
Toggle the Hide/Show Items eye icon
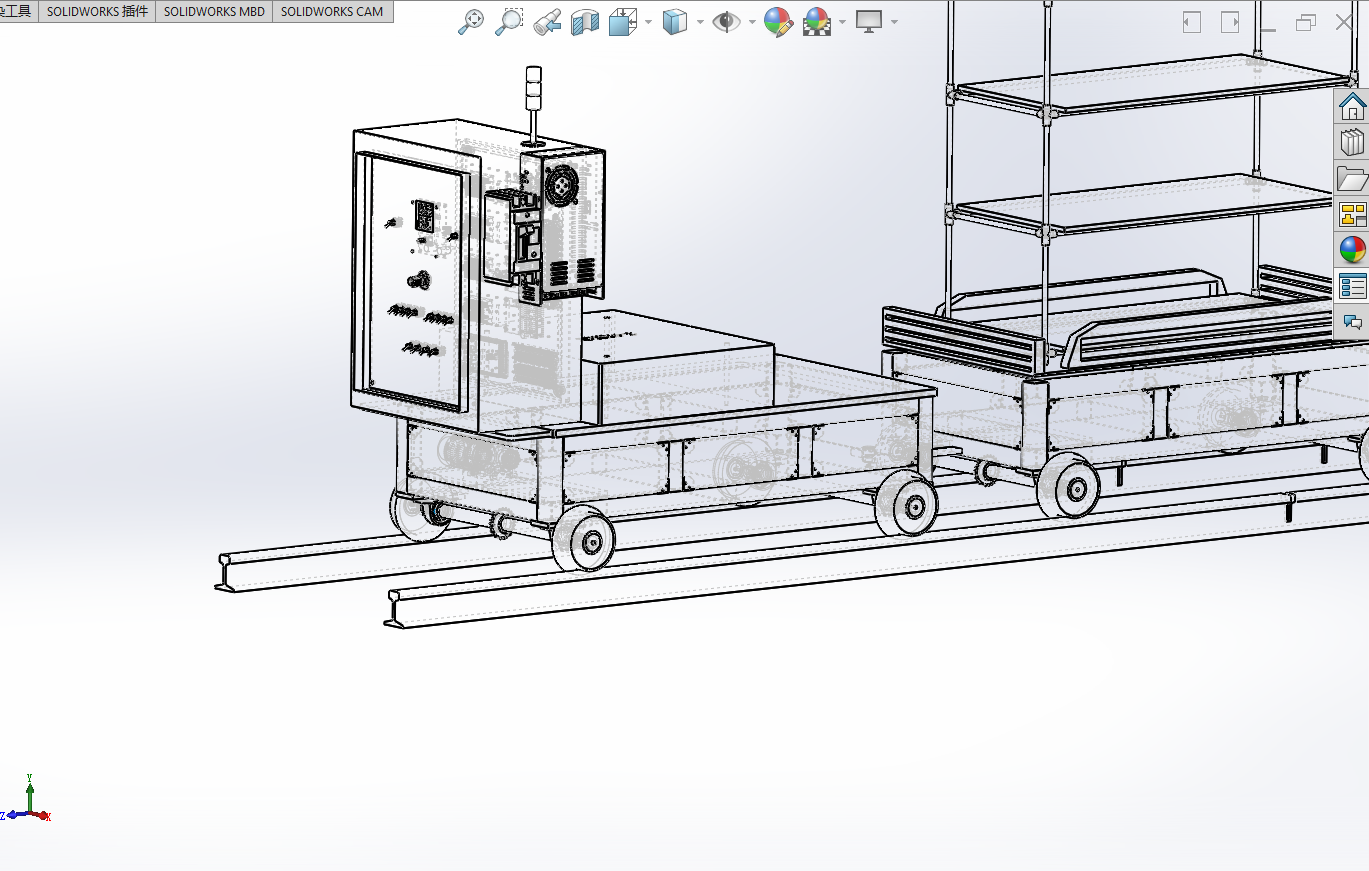point(726,22)
